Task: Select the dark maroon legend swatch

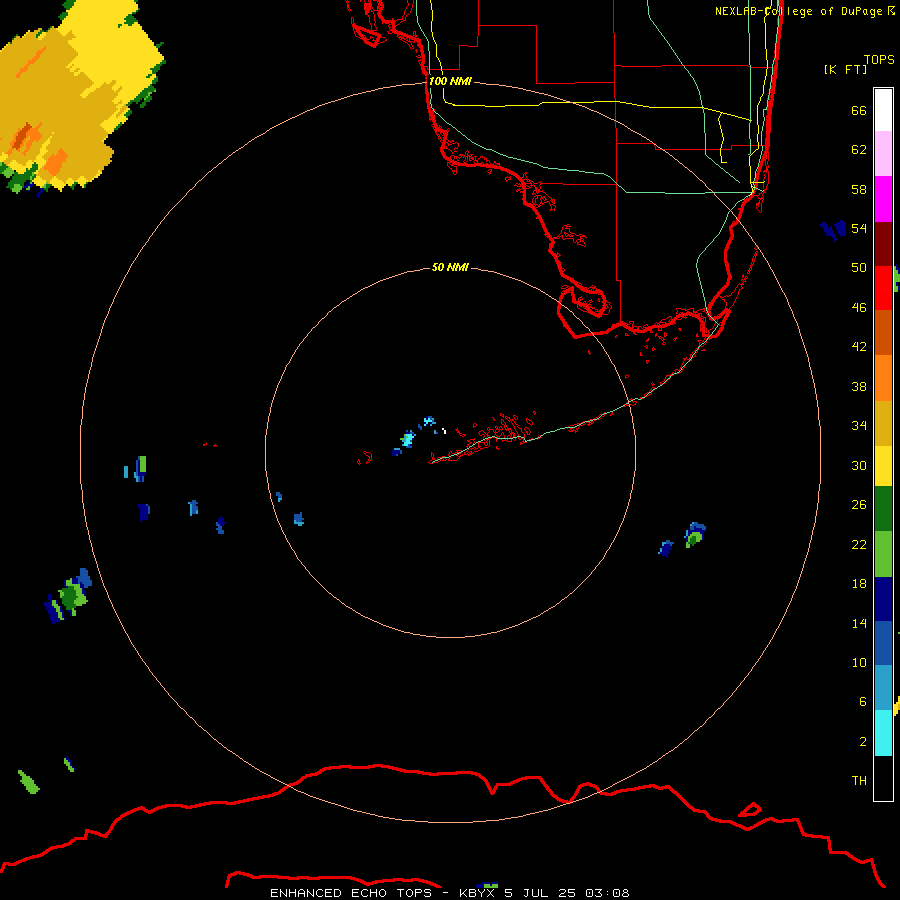Action: pos(883,244)
